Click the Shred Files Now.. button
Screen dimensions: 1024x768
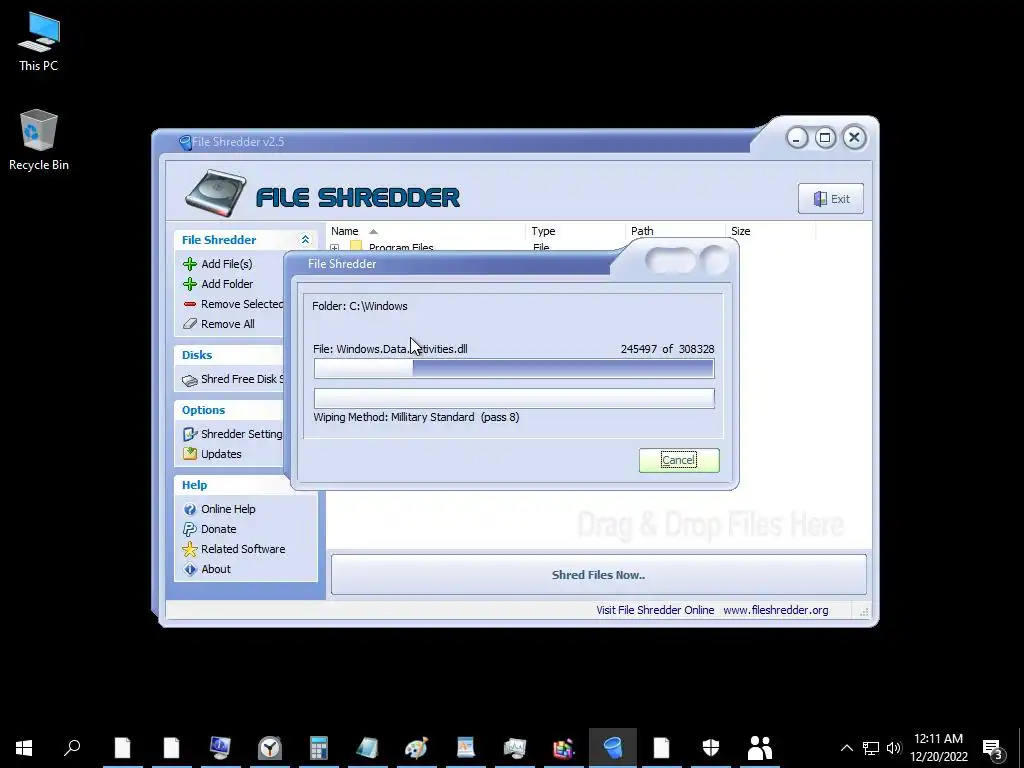[599, 575]
